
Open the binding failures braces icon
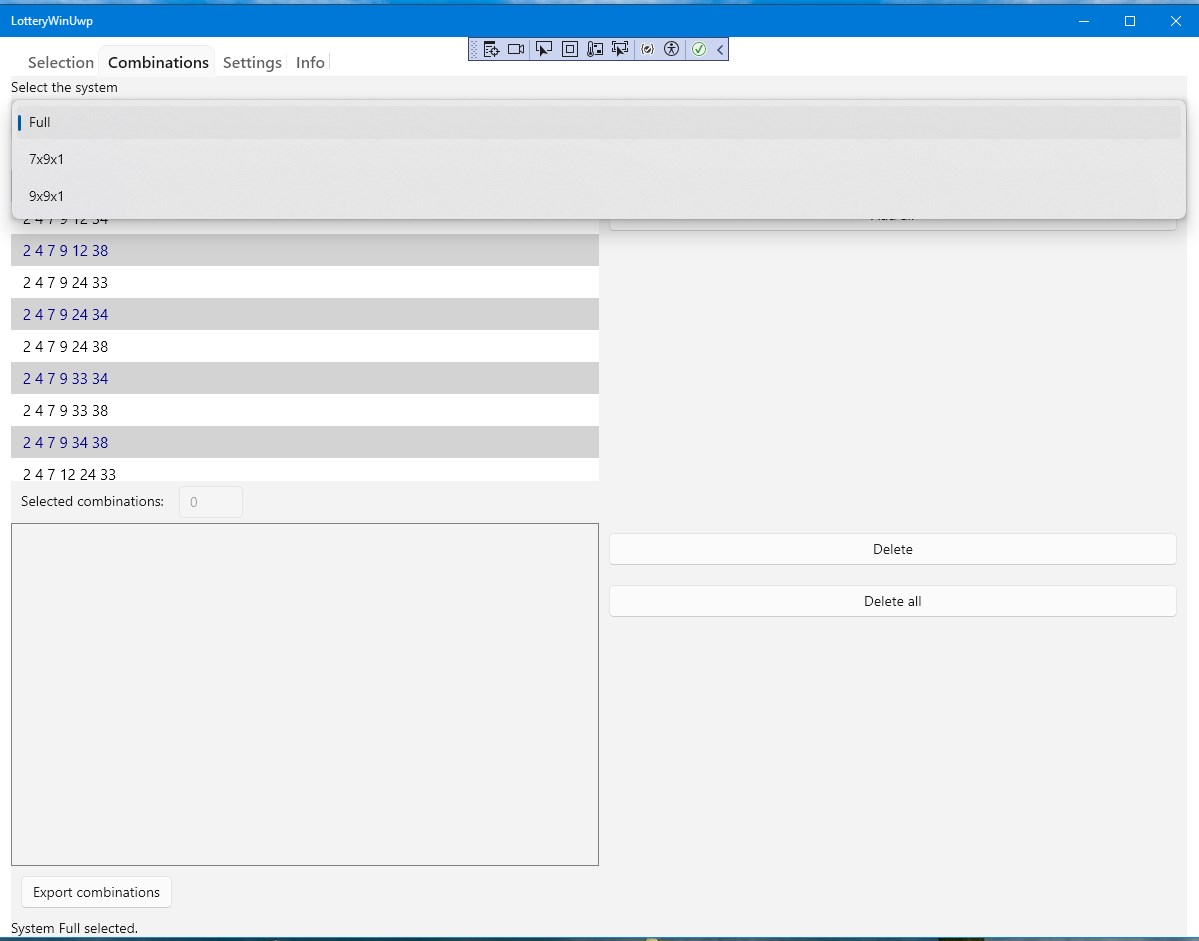pyautogui.click(x=648, y=49)
